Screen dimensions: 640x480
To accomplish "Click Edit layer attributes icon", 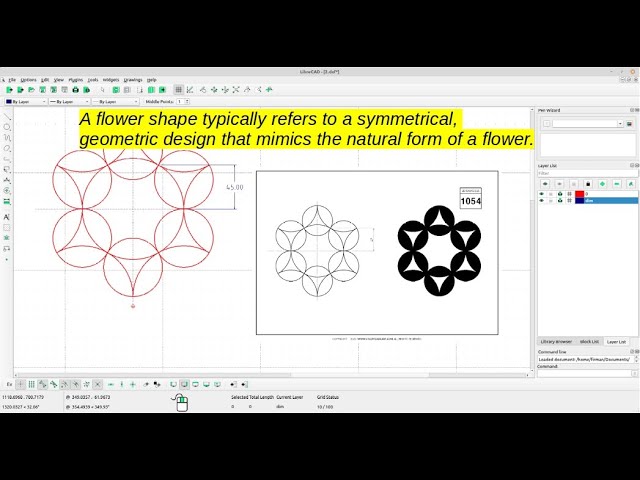I will point(631,184).
